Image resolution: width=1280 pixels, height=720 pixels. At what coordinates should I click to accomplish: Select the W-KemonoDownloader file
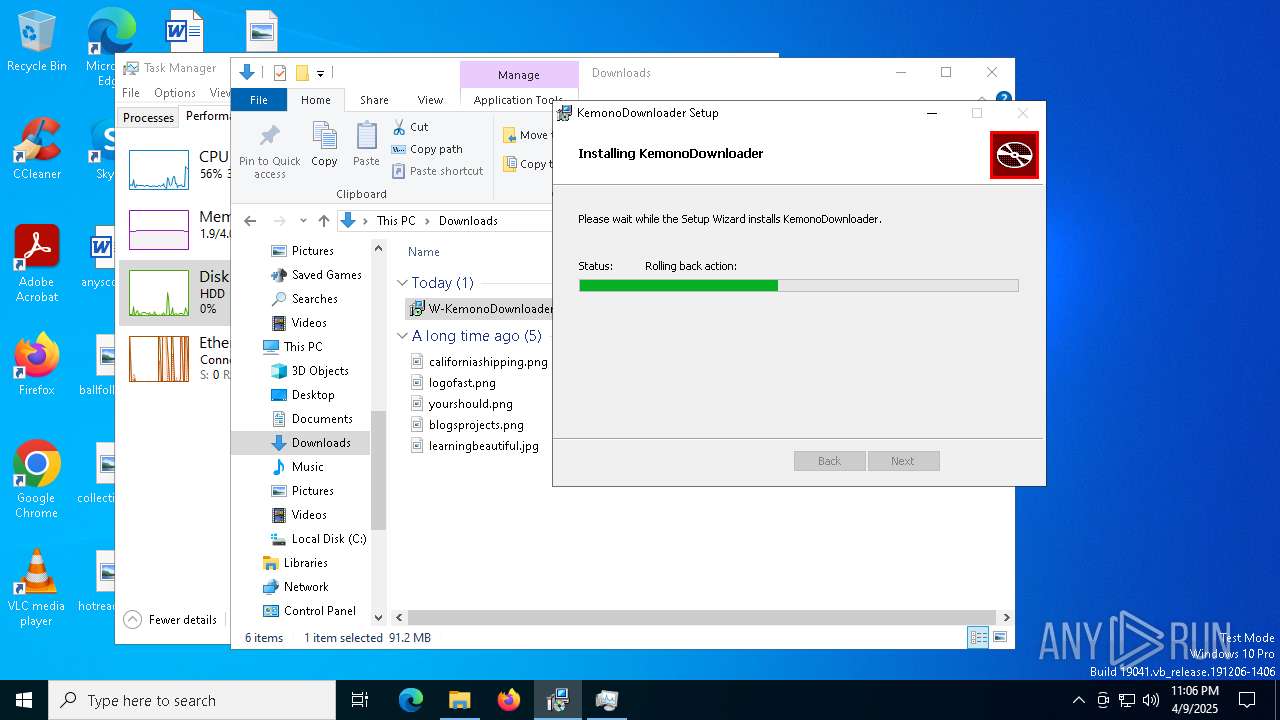tap(481, 309)
